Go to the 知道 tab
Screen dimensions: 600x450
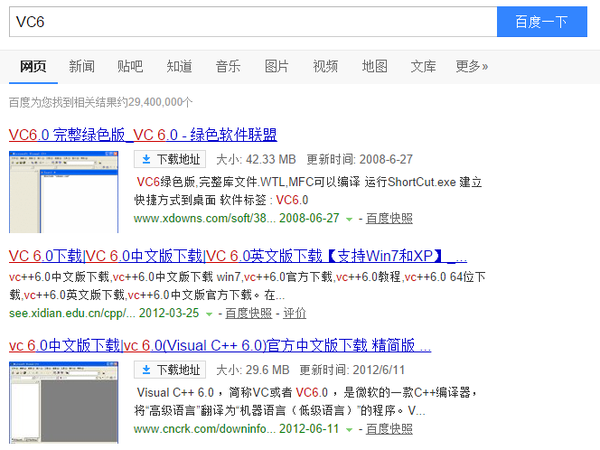179,67
